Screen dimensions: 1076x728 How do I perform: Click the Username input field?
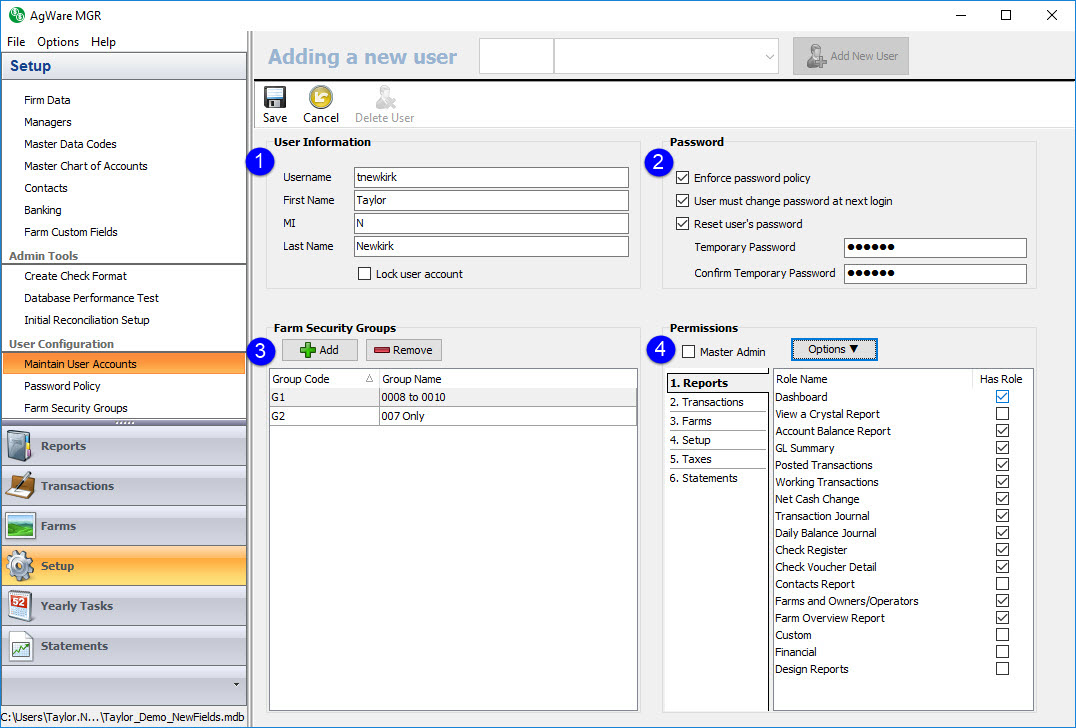[x=491, y=177]
